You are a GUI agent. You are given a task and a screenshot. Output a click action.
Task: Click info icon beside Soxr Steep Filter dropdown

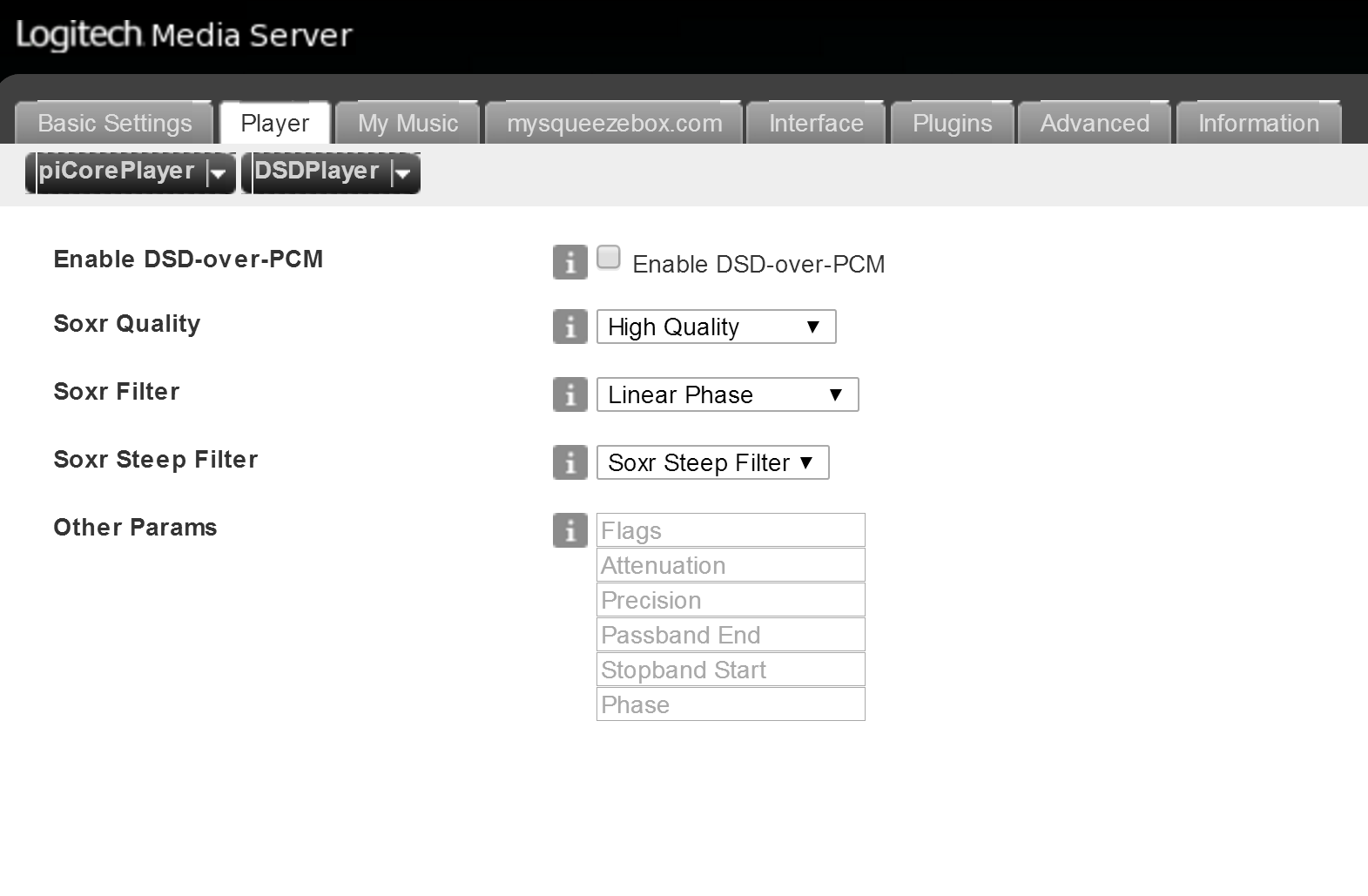(570, 462)
